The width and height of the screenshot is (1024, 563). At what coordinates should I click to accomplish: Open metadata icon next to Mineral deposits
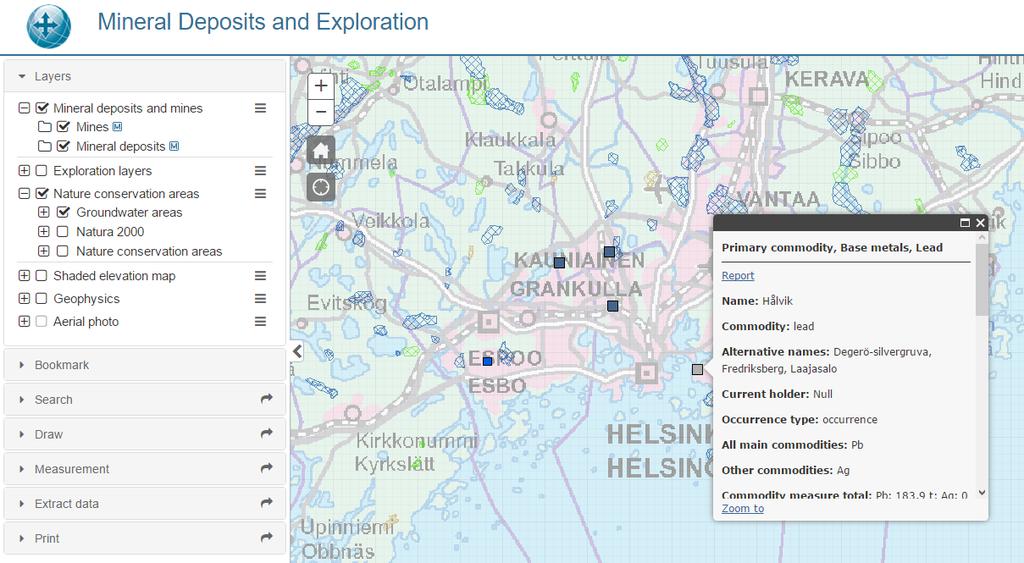click(x=174, y=146)
